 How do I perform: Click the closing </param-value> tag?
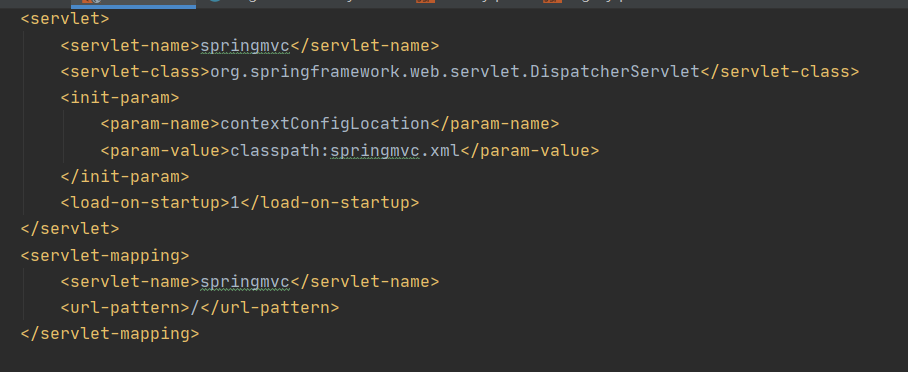(529, 151)
